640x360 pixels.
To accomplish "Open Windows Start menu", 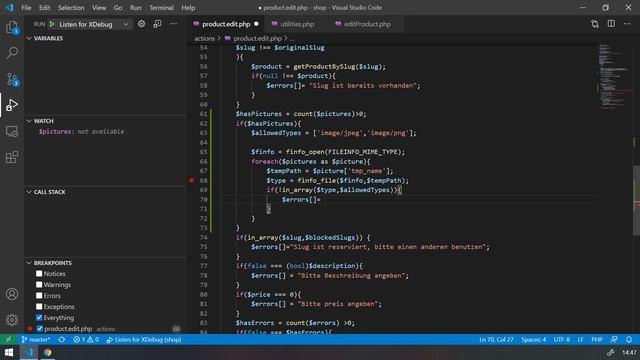I will point(9,352).
